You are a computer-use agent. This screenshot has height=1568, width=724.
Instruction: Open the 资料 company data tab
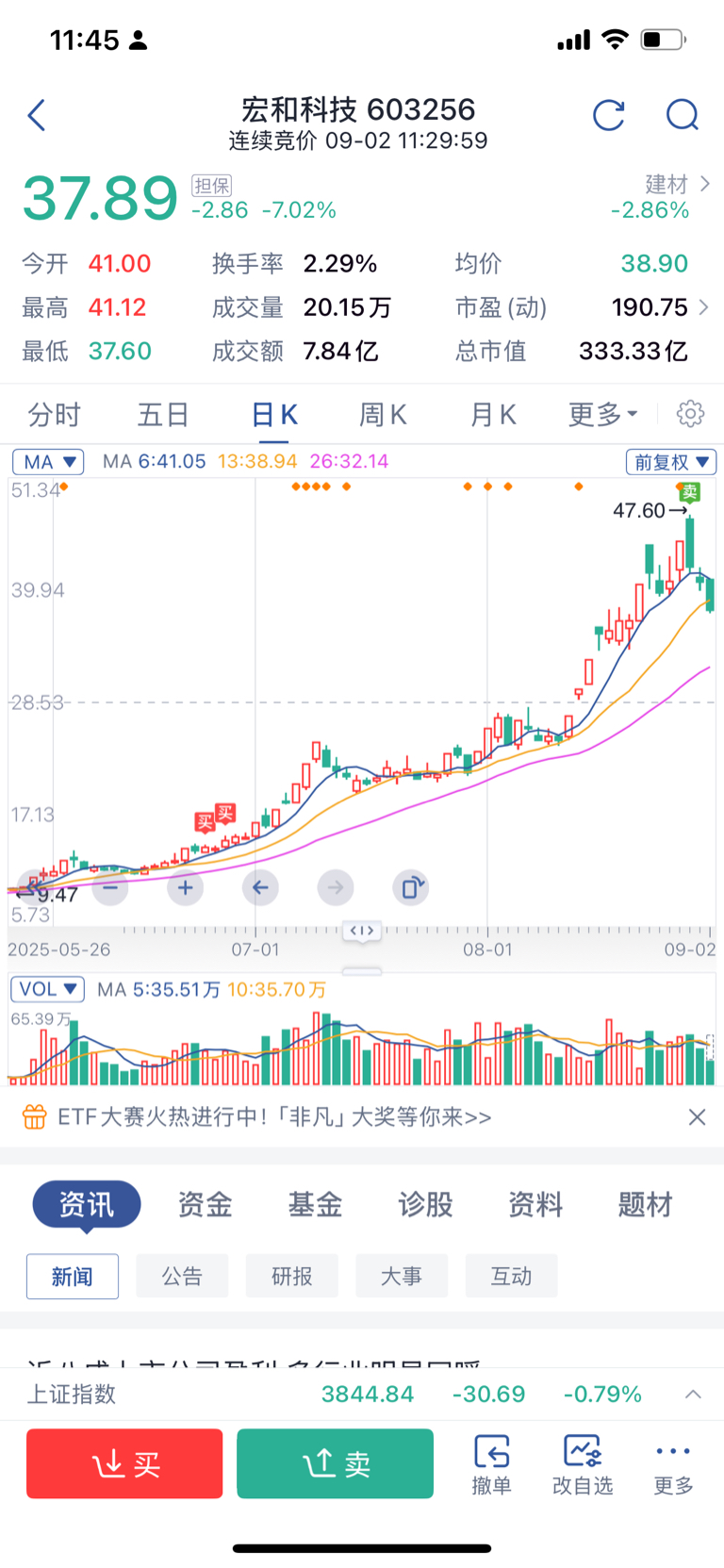tap(535, 1204)
